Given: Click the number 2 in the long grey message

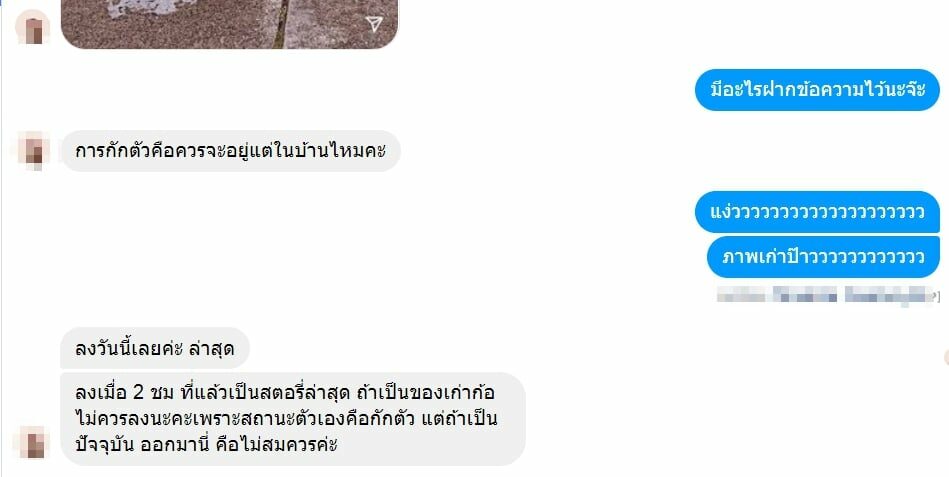Looking at the screenshot, I should pos(138,392).
